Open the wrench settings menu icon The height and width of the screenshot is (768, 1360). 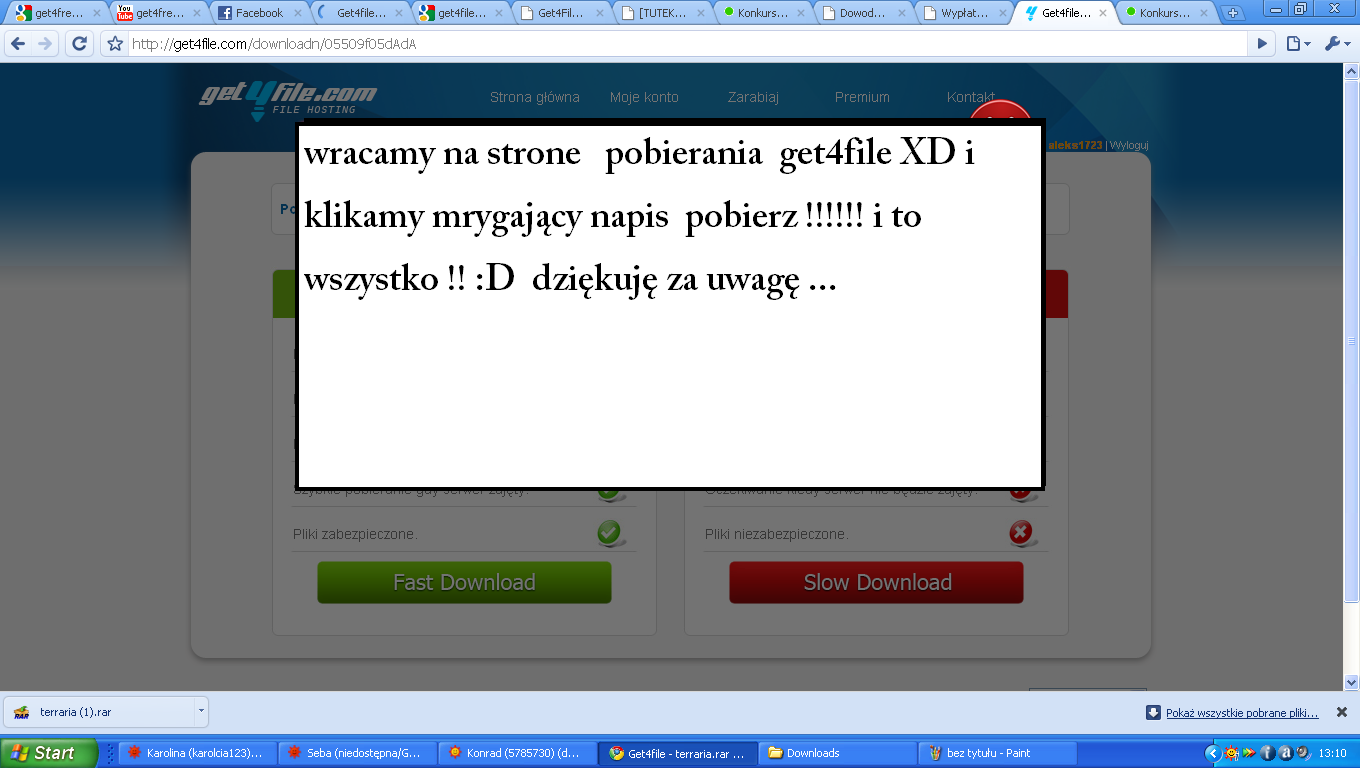coord(1336,44)
